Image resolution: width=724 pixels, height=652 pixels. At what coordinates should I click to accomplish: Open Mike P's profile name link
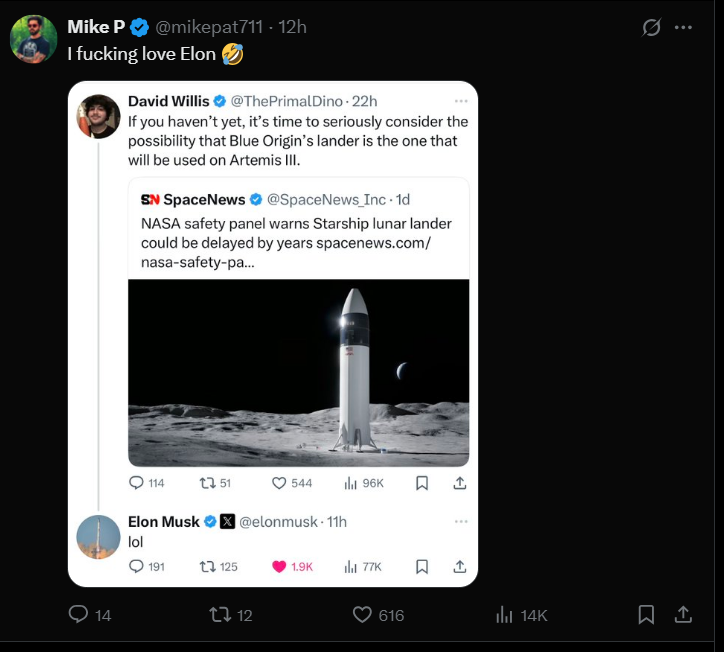96,27
